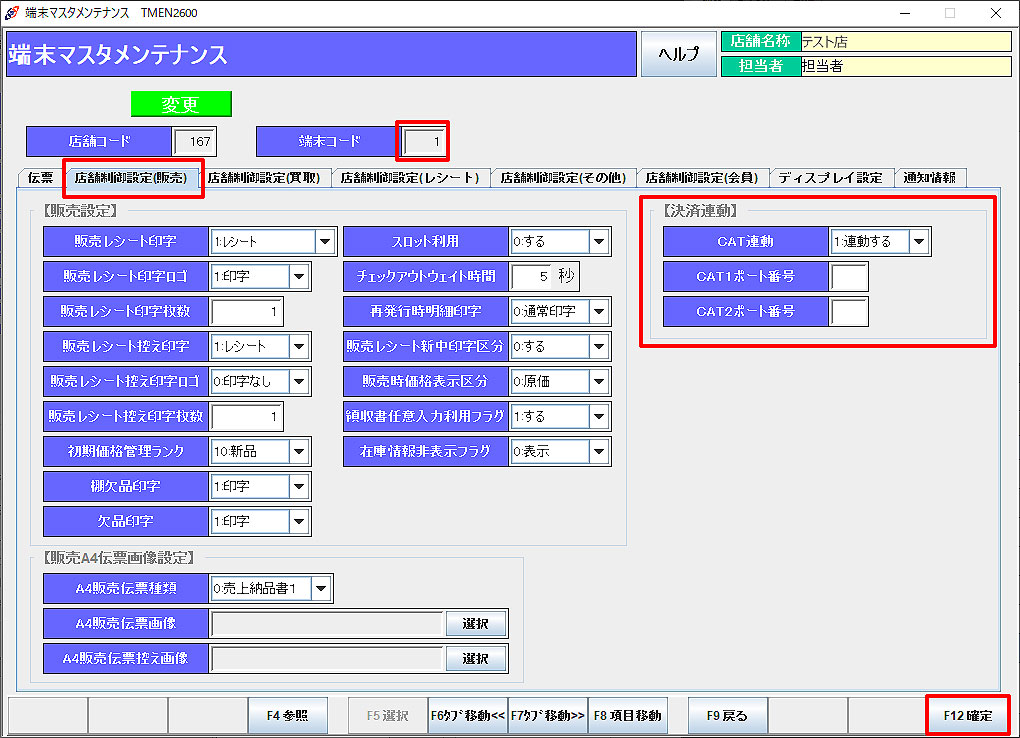1020x738 pixels.
Task: Open the 棚欠品印字 dropdown
Action: pyautogui.click(x=299, y=486)
